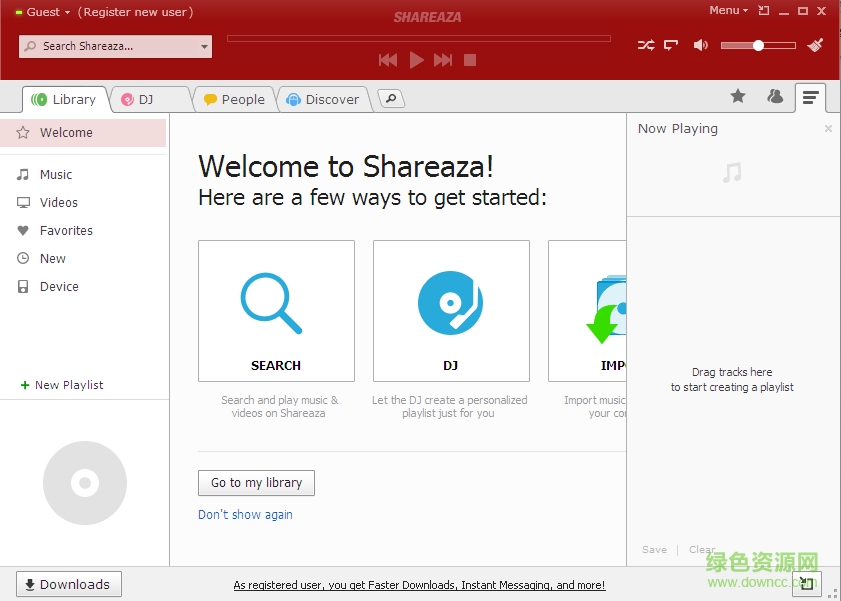Click the Go to my library button

click(x=255, y=483)
